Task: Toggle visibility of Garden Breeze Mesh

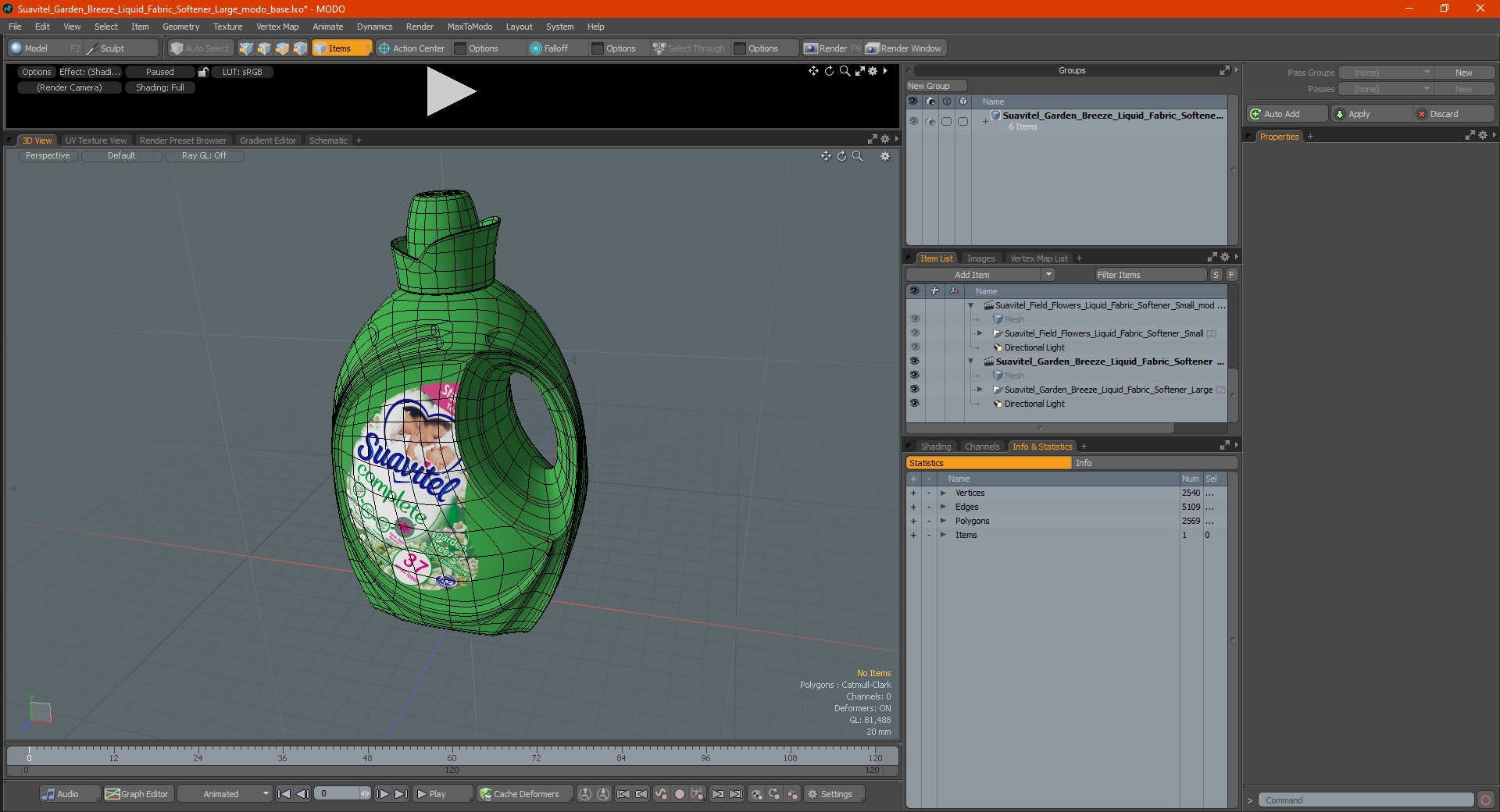Action: pyautogui.click(x=914, y=376)
